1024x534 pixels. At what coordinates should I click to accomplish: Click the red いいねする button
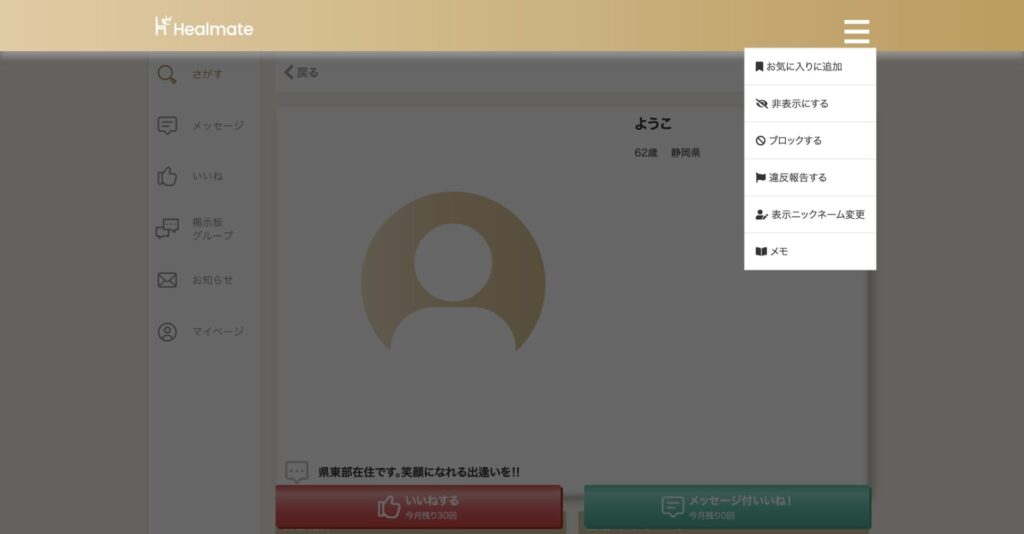coord(419,507)
